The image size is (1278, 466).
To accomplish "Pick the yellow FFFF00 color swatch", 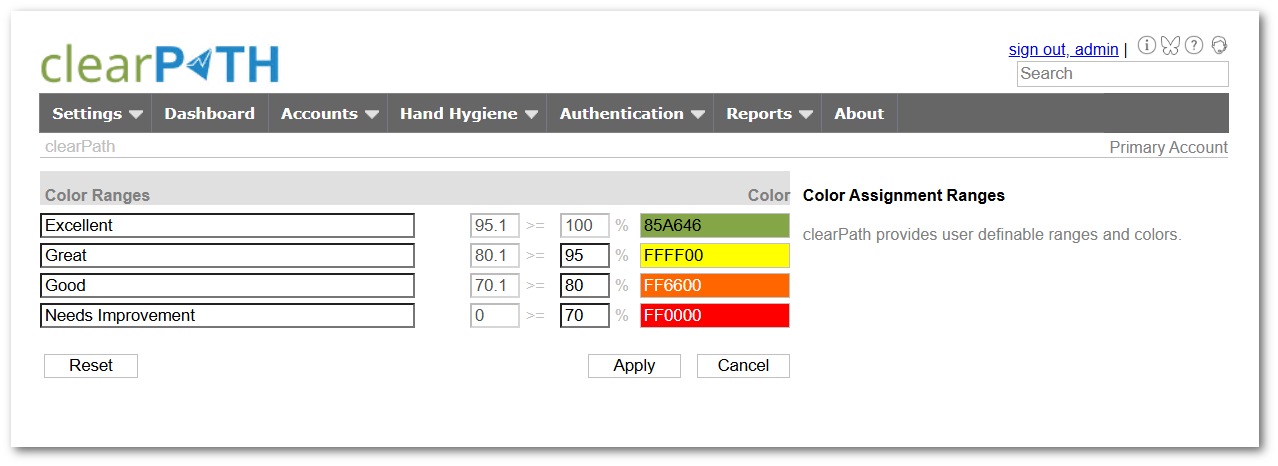I will (x=715, y=255).
